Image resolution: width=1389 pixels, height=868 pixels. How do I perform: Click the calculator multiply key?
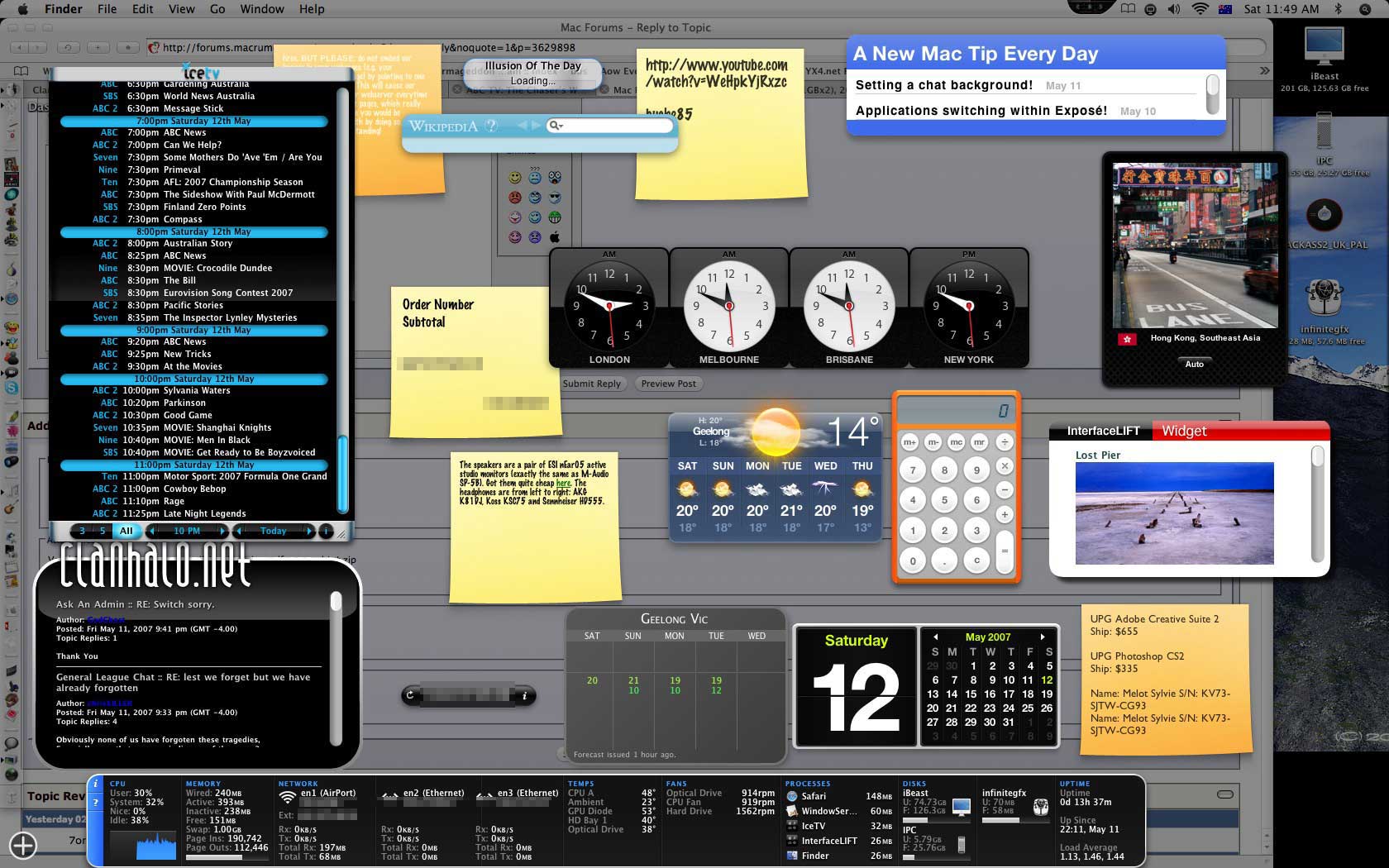(1005, 466)
